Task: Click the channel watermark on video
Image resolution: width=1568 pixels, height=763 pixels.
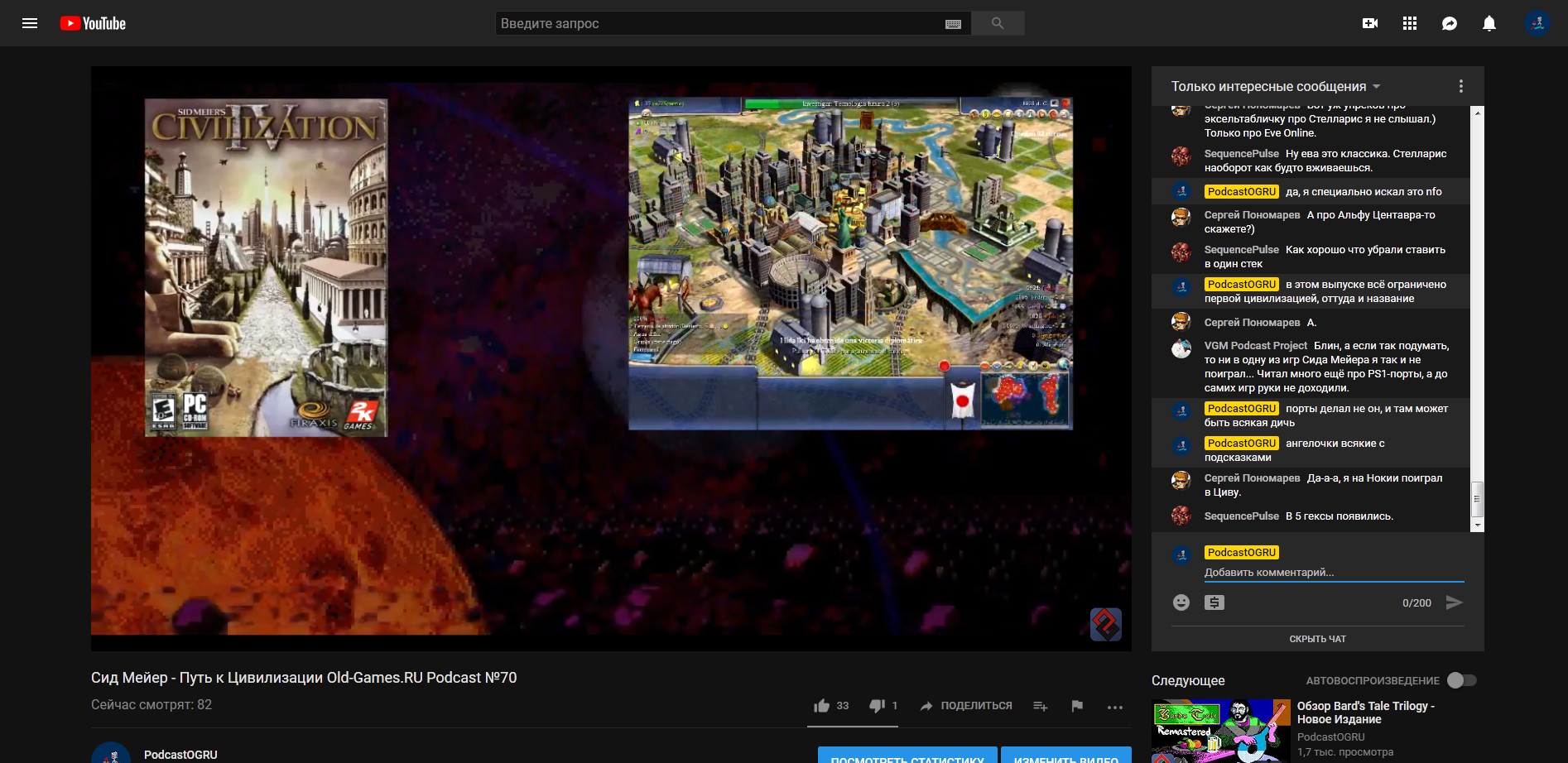Action: click(x=1106, y=624)
